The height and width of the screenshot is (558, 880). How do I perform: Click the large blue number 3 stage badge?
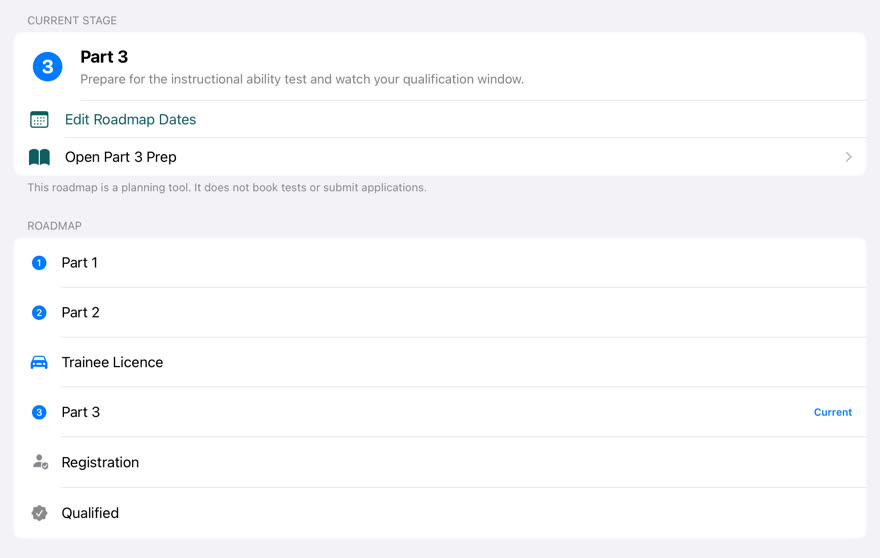tap(47, 67)
